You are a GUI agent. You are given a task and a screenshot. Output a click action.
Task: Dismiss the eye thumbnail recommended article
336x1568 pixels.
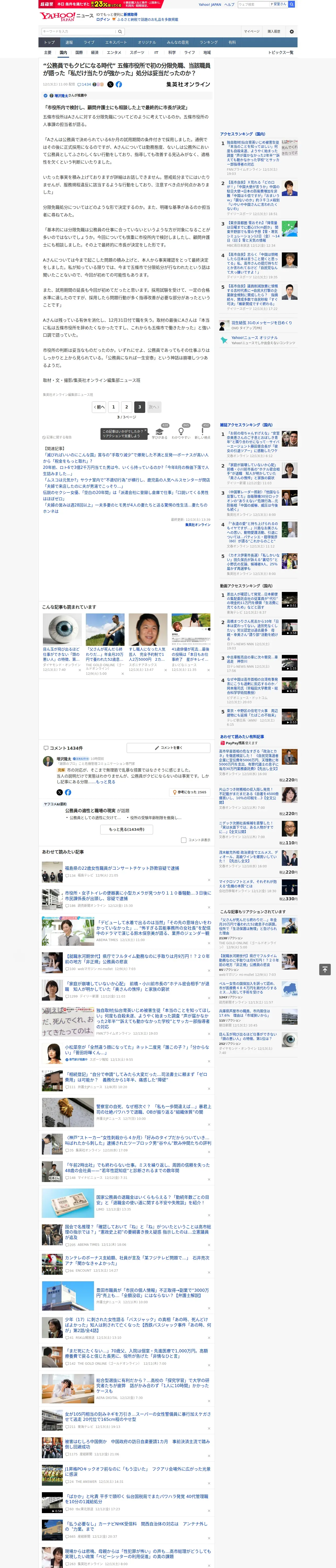pyautogui.click(x=80, y=670)
